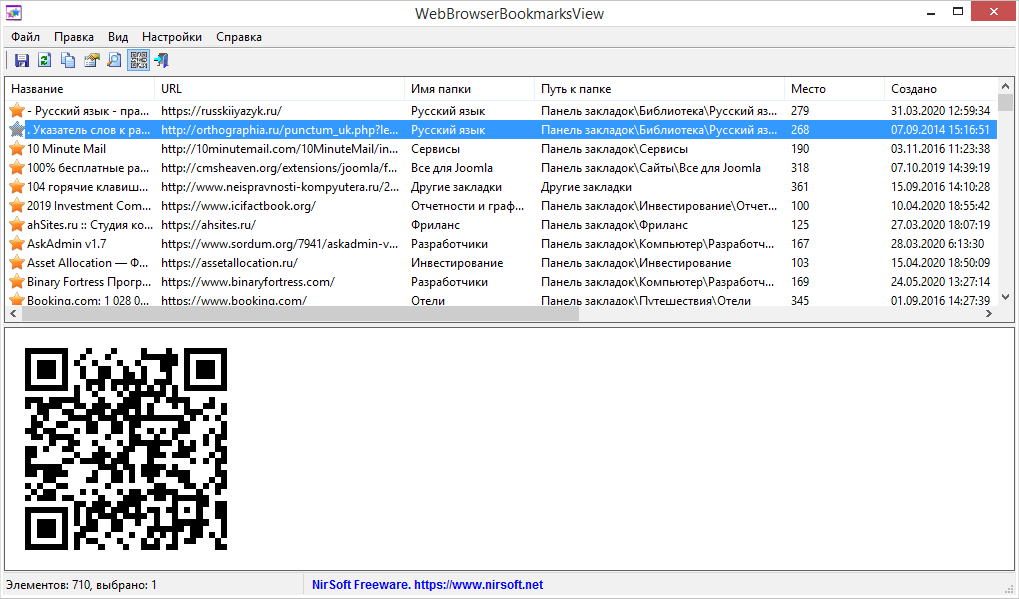1019x599 pixels.
Task: Click the 'Отели' folder name cell
Action: [x=428, y=301]
